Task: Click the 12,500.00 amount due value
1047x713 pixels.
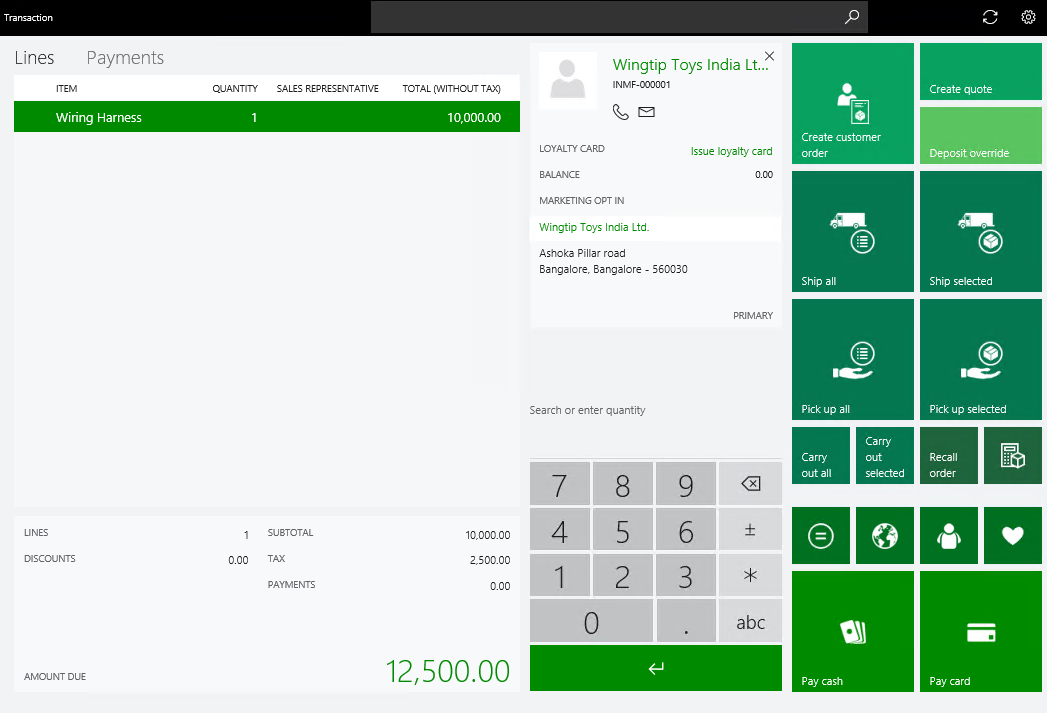Action: (x=447, y=671)
